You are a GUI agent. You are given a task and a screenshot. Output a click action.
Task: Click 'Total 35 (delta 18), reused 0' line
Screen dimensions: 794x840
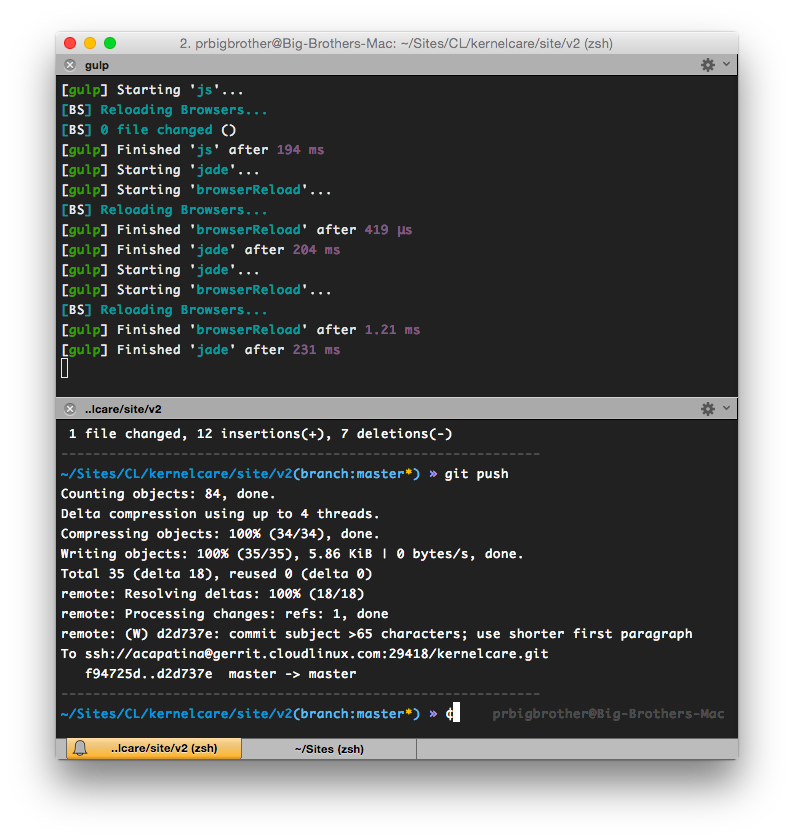point(216,574)
